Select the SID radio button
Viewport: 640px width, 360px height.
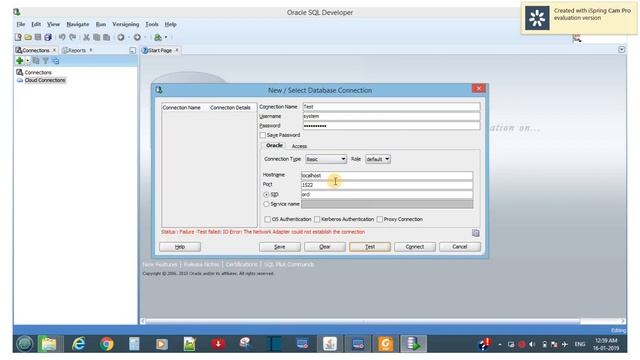click(266, 195)
